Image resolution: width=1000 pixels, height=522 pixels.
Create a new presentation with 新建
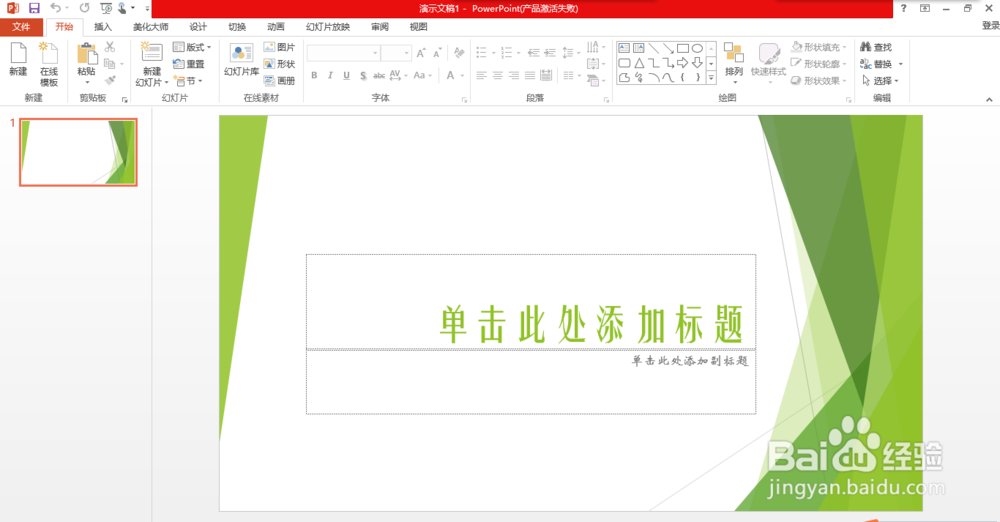(x=18, y=59)
